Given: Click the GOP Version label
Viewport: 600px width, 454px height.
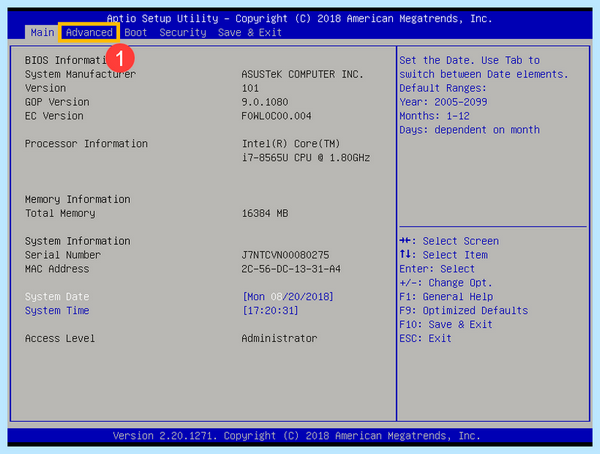Looking at the screenshot, I should [x=57, y=102].
